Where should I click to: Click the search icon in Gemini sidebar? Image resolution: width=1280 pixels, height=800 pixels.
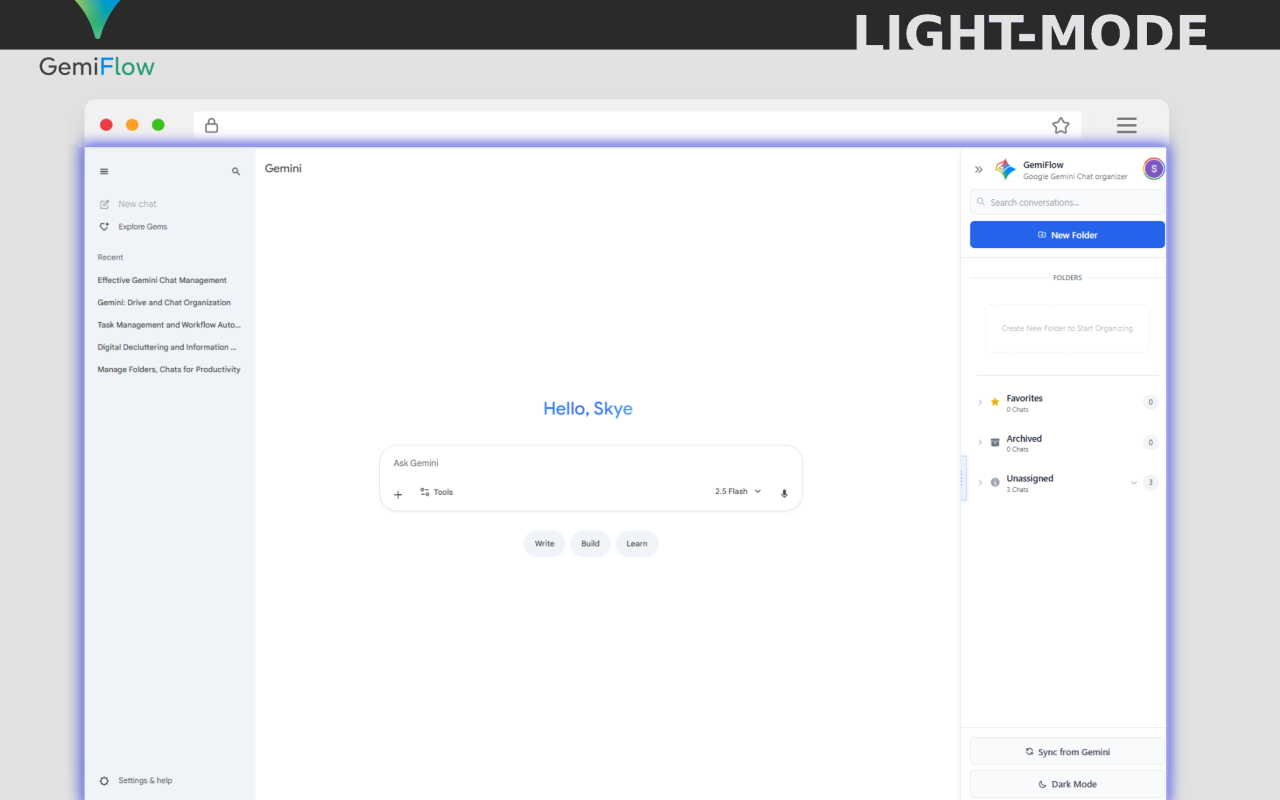click(x=236, y=172)
